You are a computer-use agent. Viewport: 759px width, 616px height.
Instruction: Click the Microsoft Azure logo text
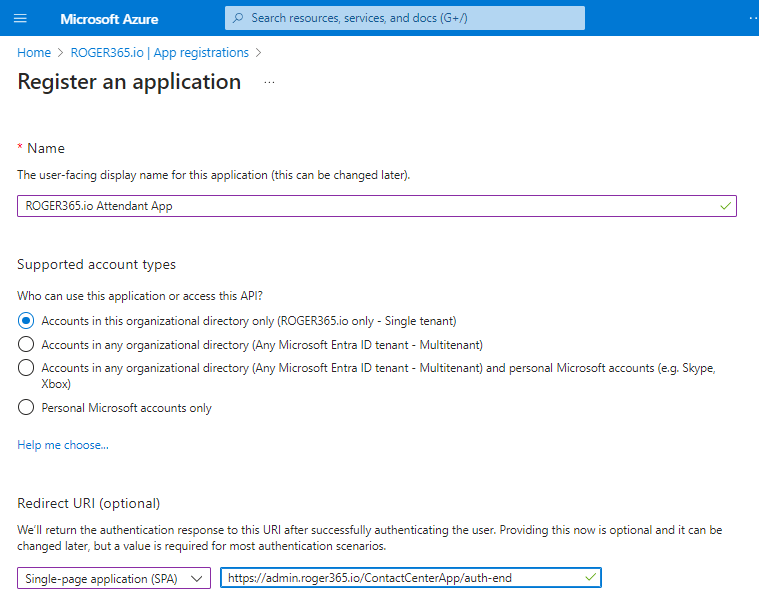109,19
